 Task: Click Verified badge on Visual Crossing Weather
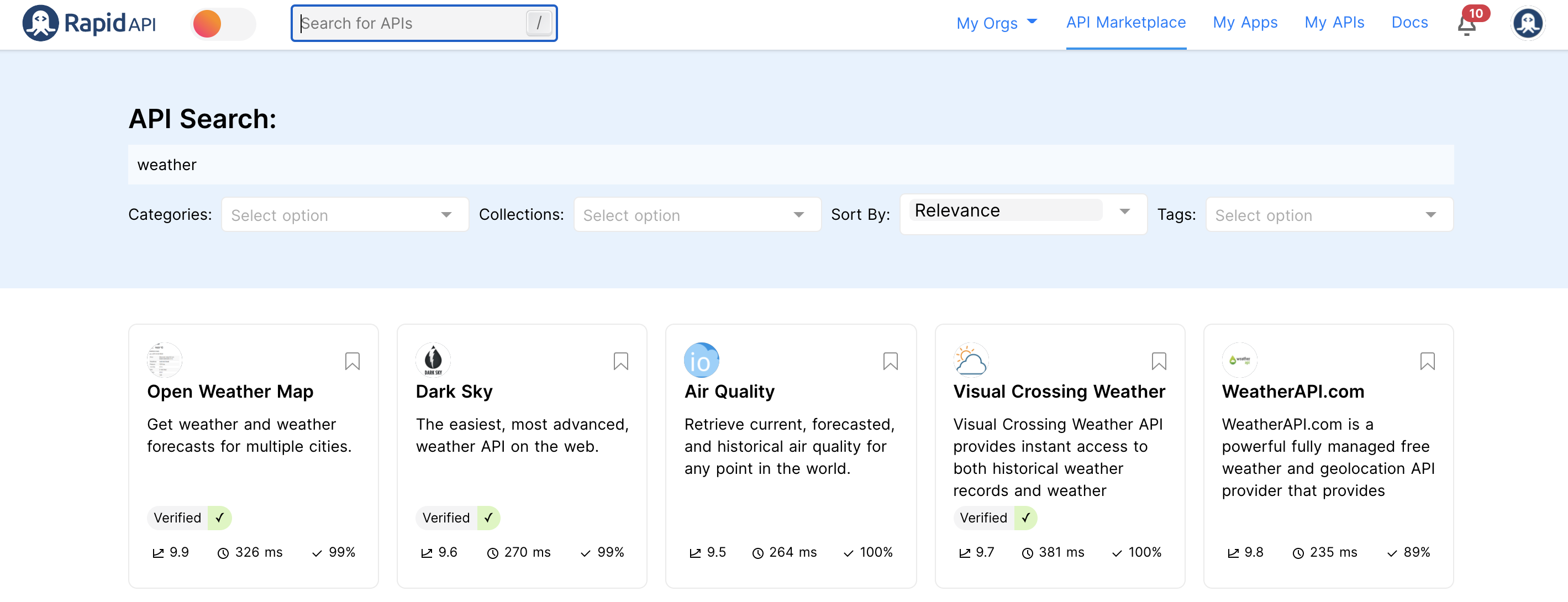coord(995,518)
